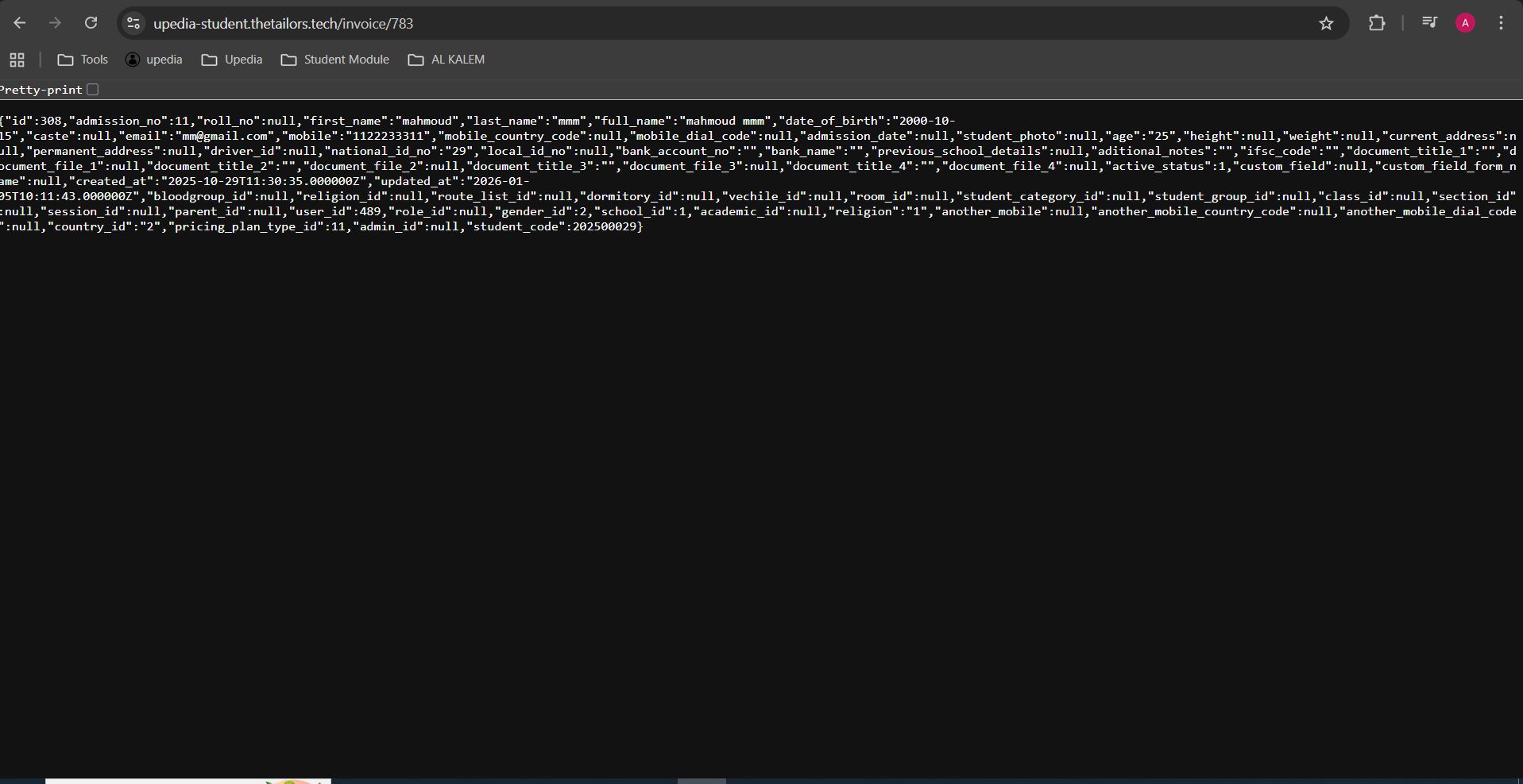
Task: Open the Student Module bookmark folder
Action: [335, 60]
